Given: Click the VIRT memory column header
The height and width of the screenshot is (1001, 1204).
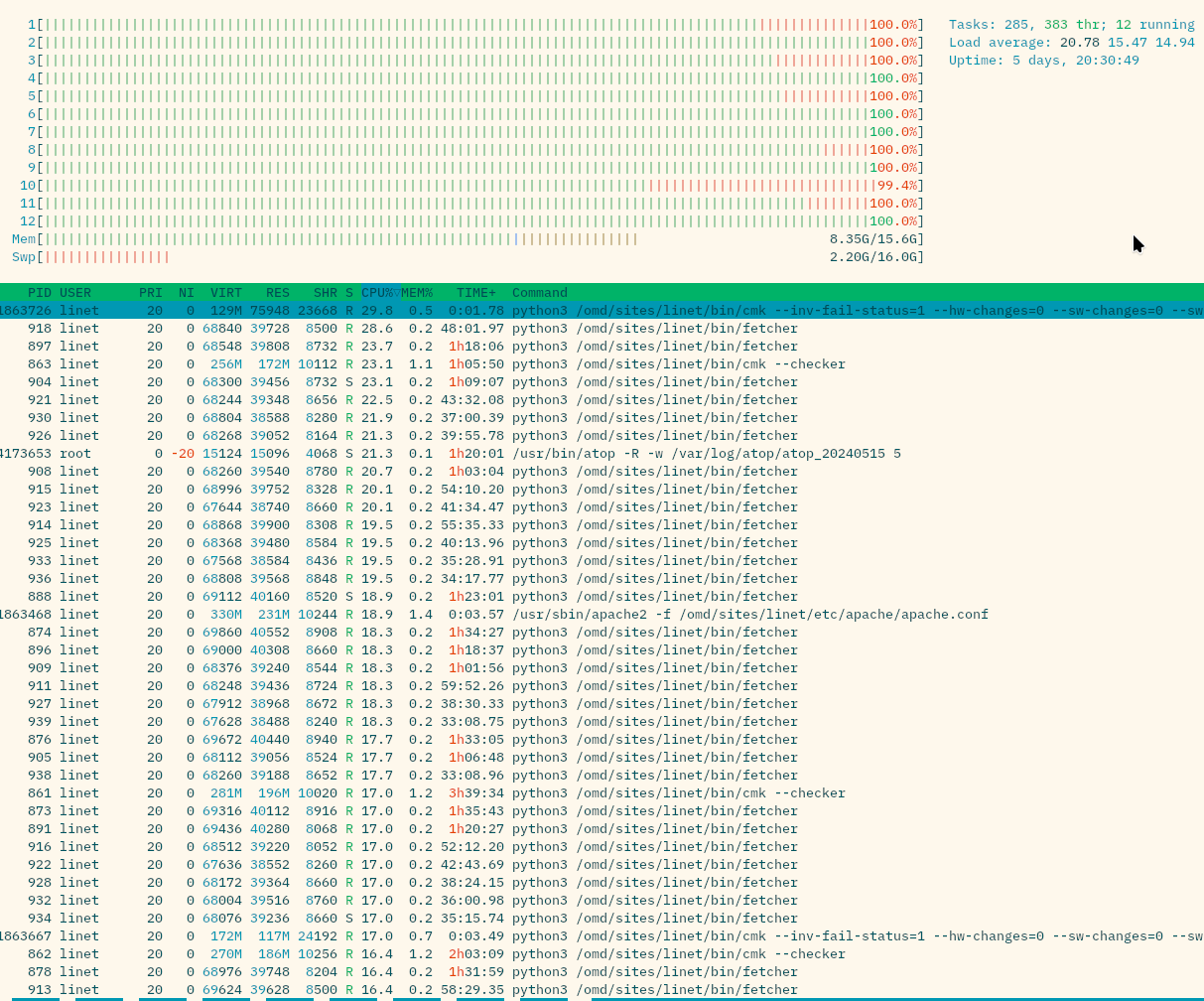Looking at the screenshot, I should (x=225, y=292).
